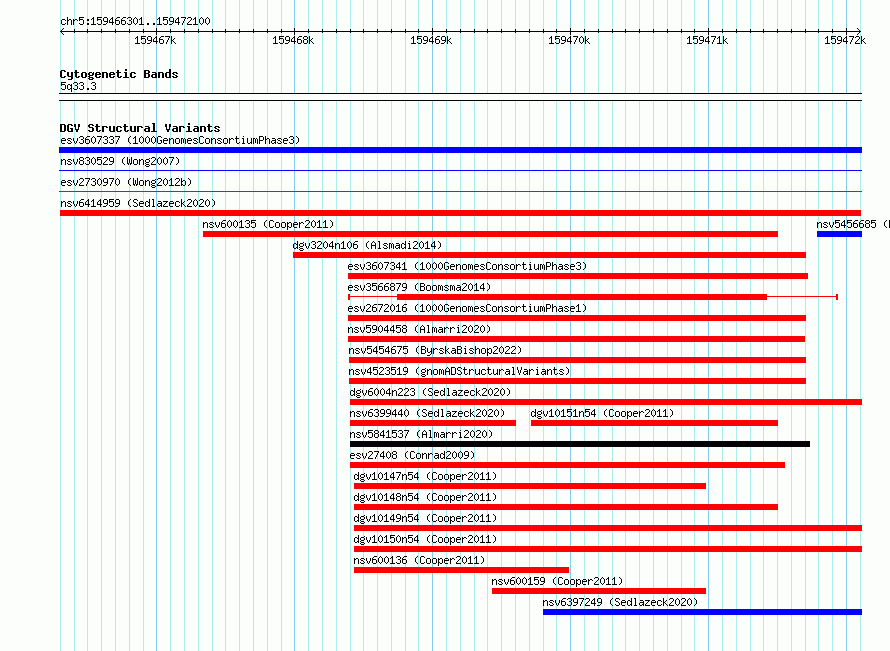Click nsv6397249 (Sedlazeck2020) label
Image resolution: width=890 pixels, height=651 pixels.
coord(620,602)
